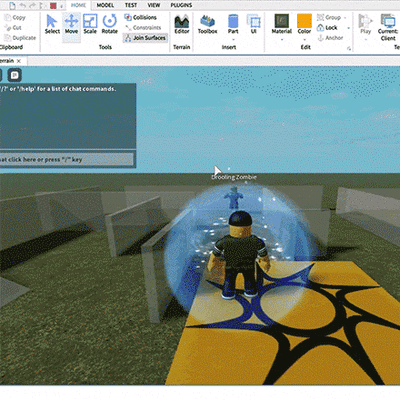Switch to the TEST ribbon tab
400x400 pixels.
[131, 5]
